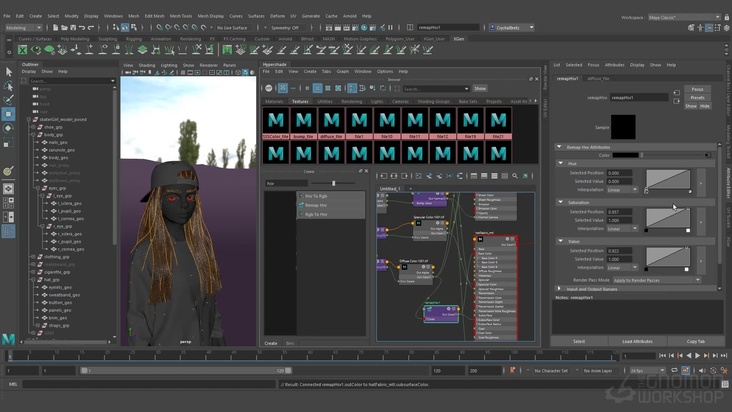Activate the Paint selection tool
The image size is (732, 412).
click(x=8, y=100)
